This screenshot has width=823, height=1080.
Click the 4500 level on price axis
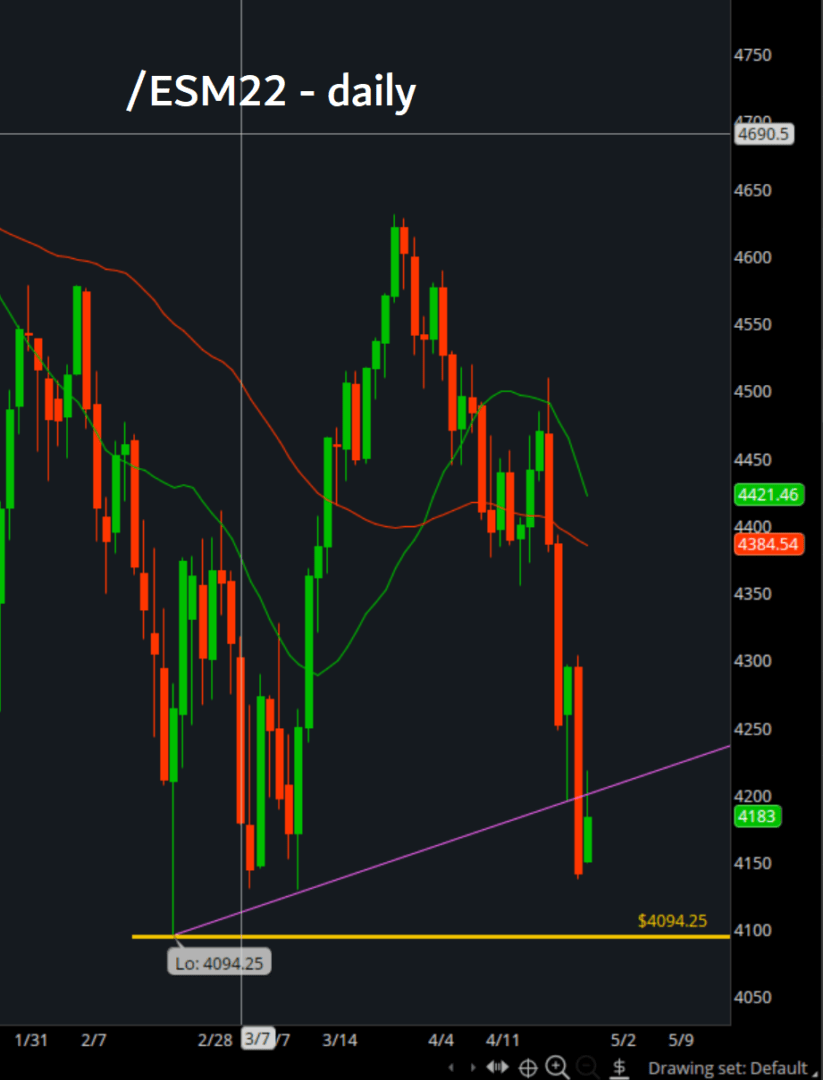pos(752,392)
